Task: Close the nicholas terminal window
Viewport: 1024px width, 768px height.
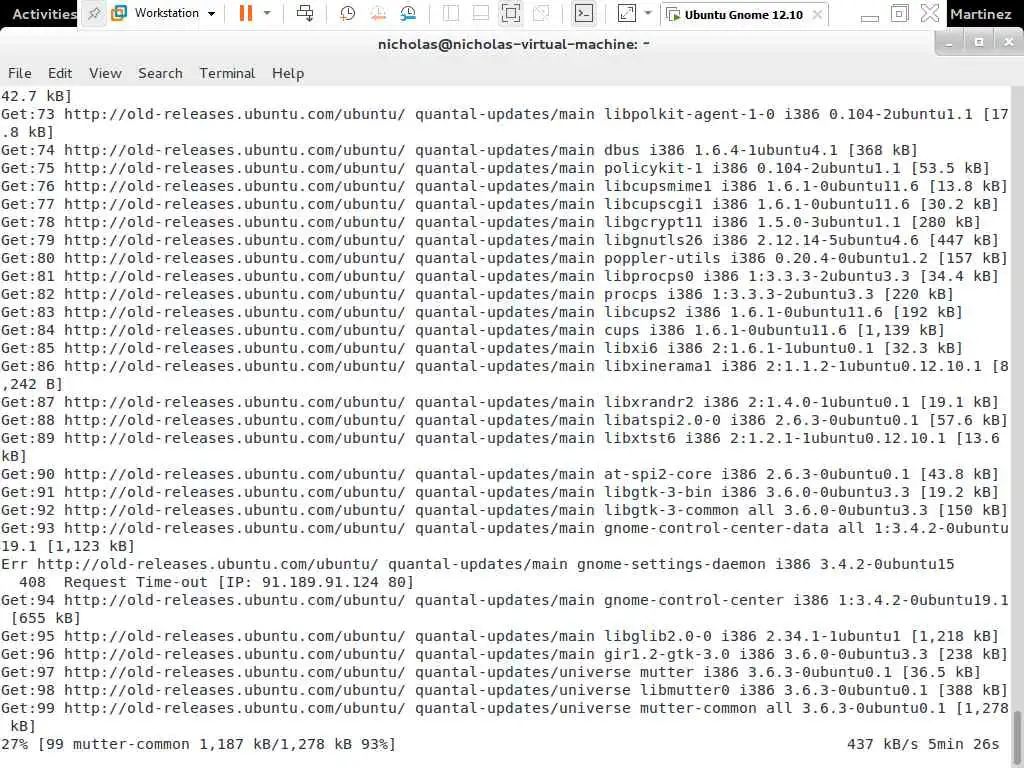Action: (x=1009, y=42)
